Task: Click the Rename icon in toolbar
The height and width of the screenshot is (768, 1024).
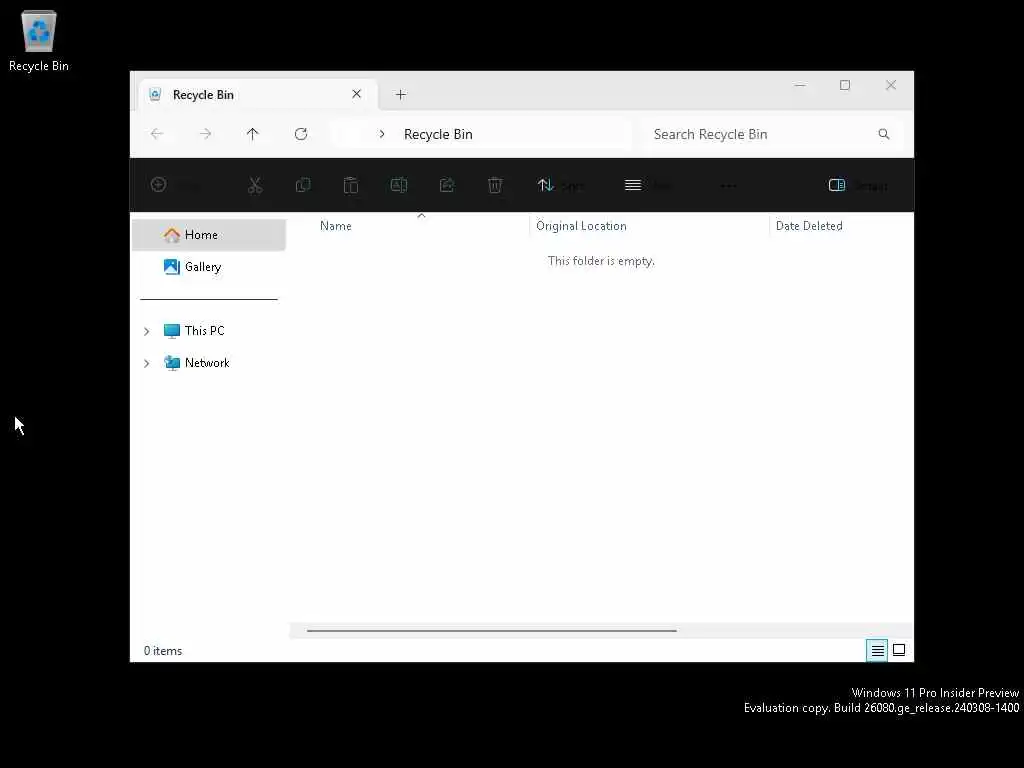Action: tap(399, 185)
